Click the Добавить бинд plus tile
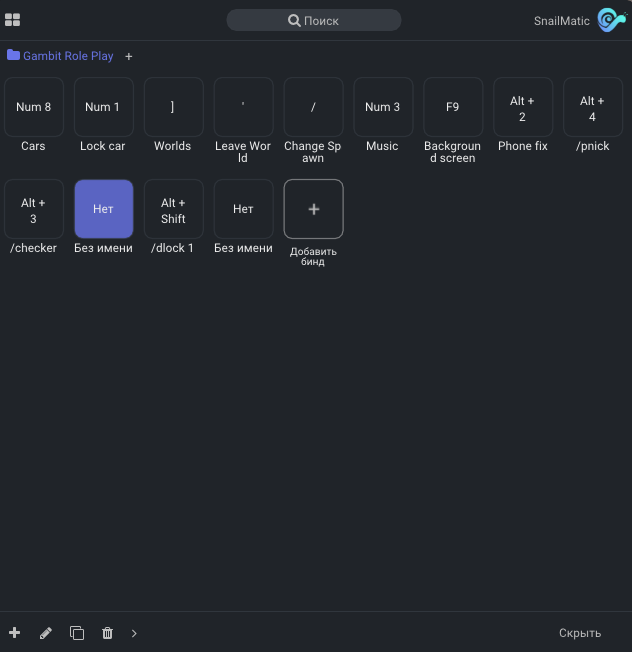This screenshot has width=632, height=652. tap(313, 209)
